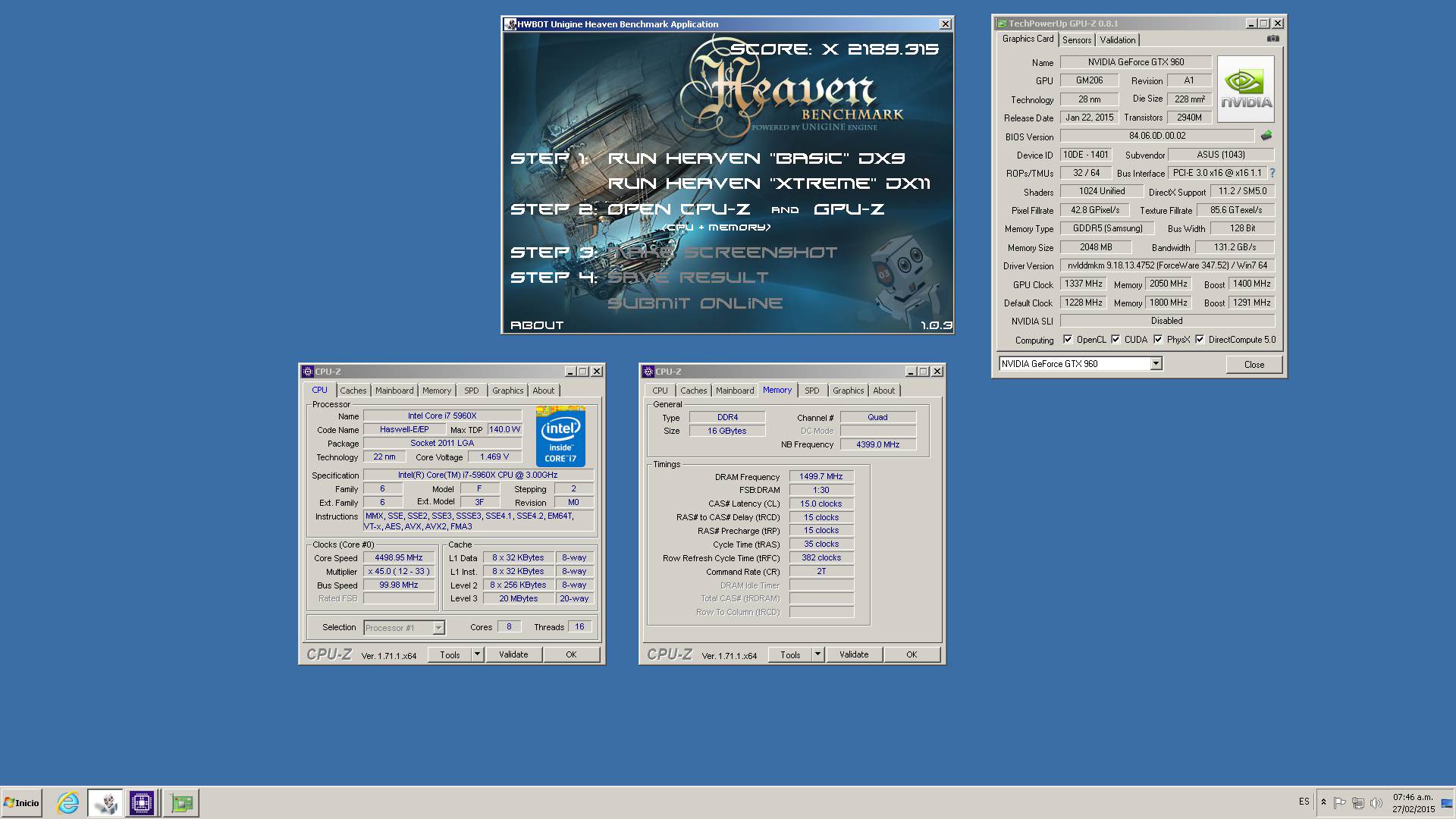Show hidden tray icons with double chevron
1456x819 pixels.
[1323, 802]
